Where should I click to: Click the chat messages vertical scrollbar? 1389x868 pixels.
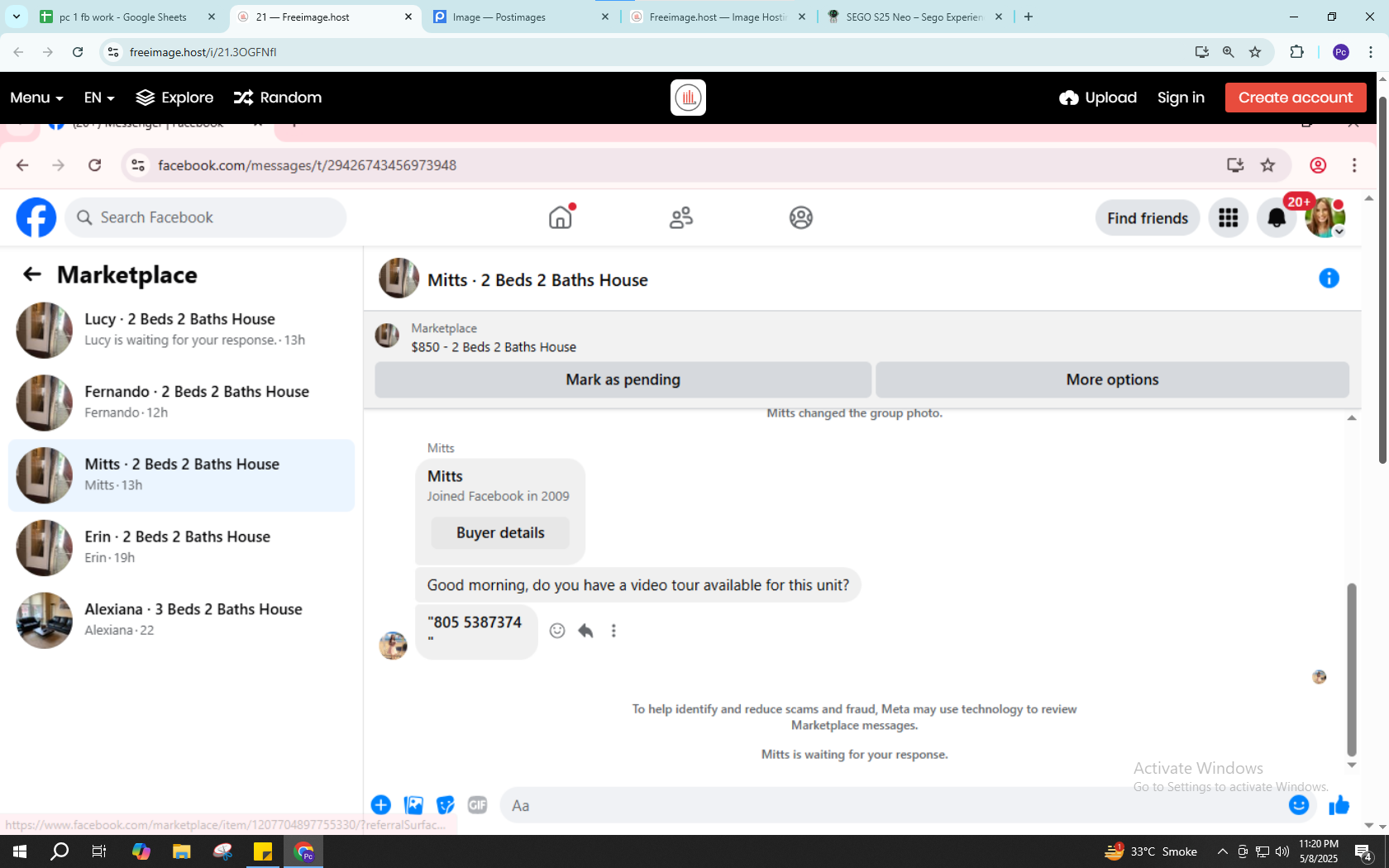(x=1352, y=669)
